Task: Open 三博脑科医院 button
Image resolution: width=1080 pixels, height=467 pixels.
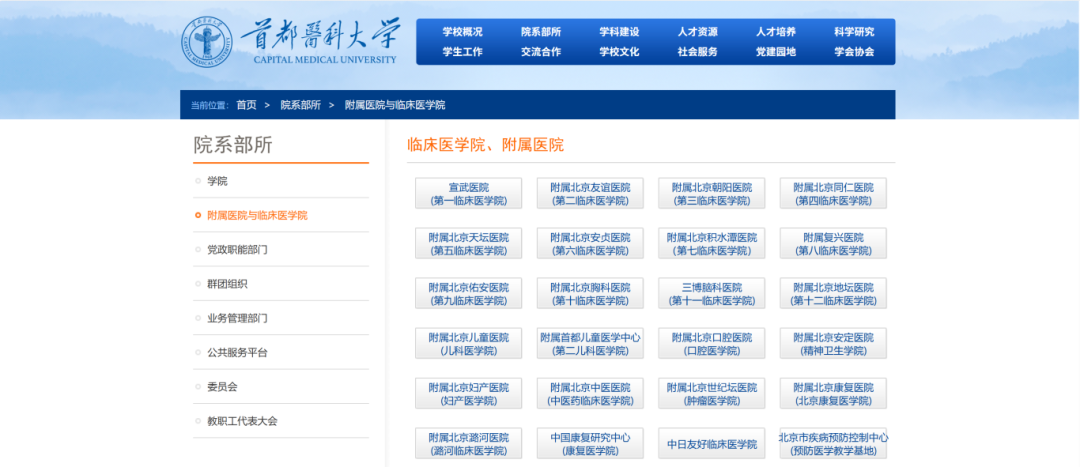Action: 712,293
